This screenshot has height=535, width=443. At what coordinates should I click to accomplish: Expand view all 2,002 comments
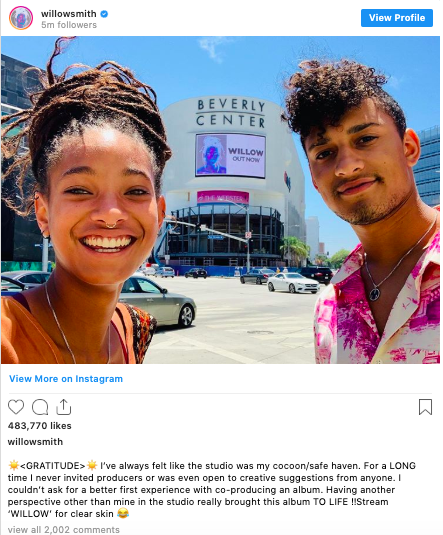click(x=64, y=530)
